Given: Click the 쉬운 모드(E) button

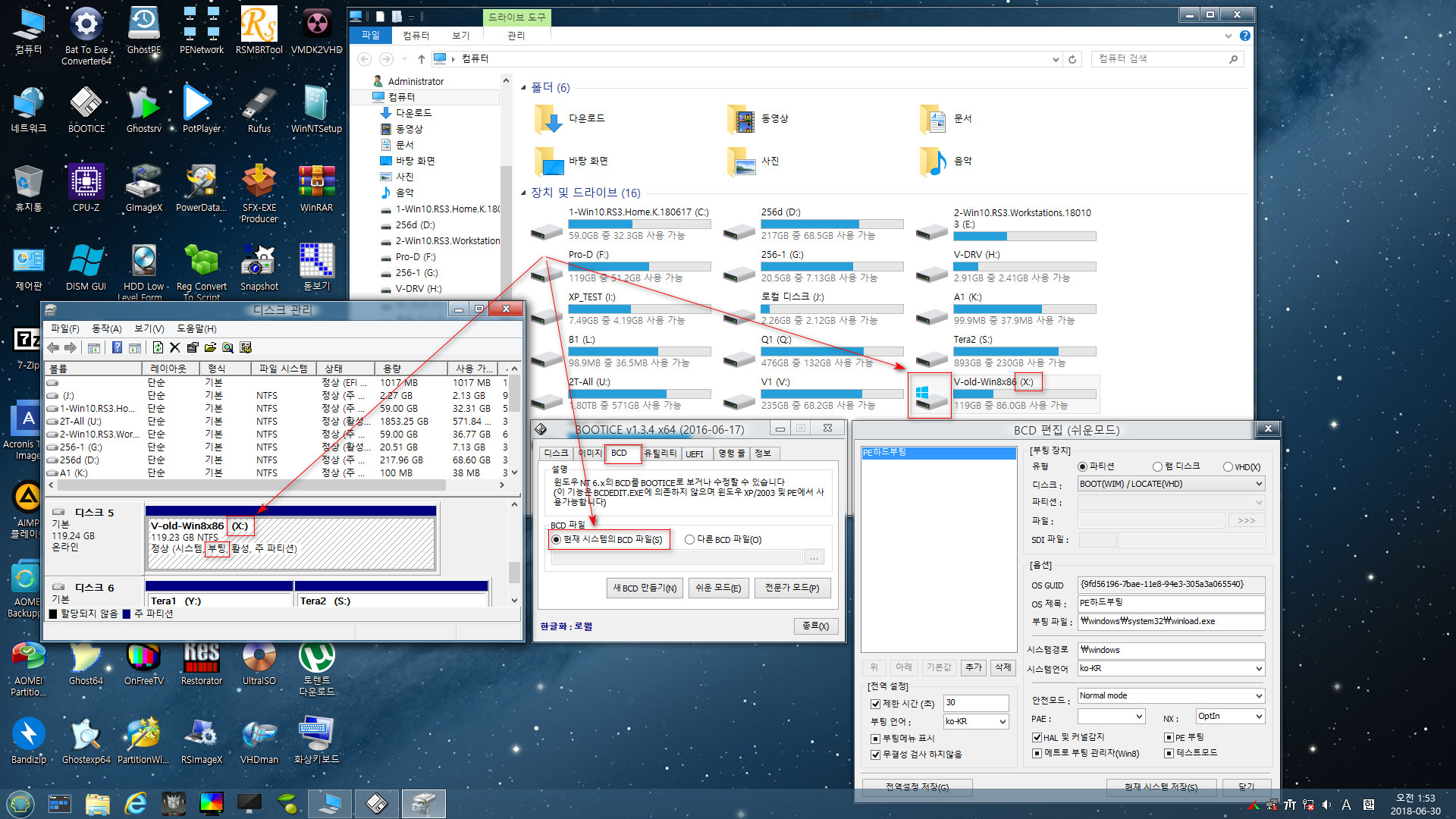Looking at the screenshot, I should tap(718, 588).
